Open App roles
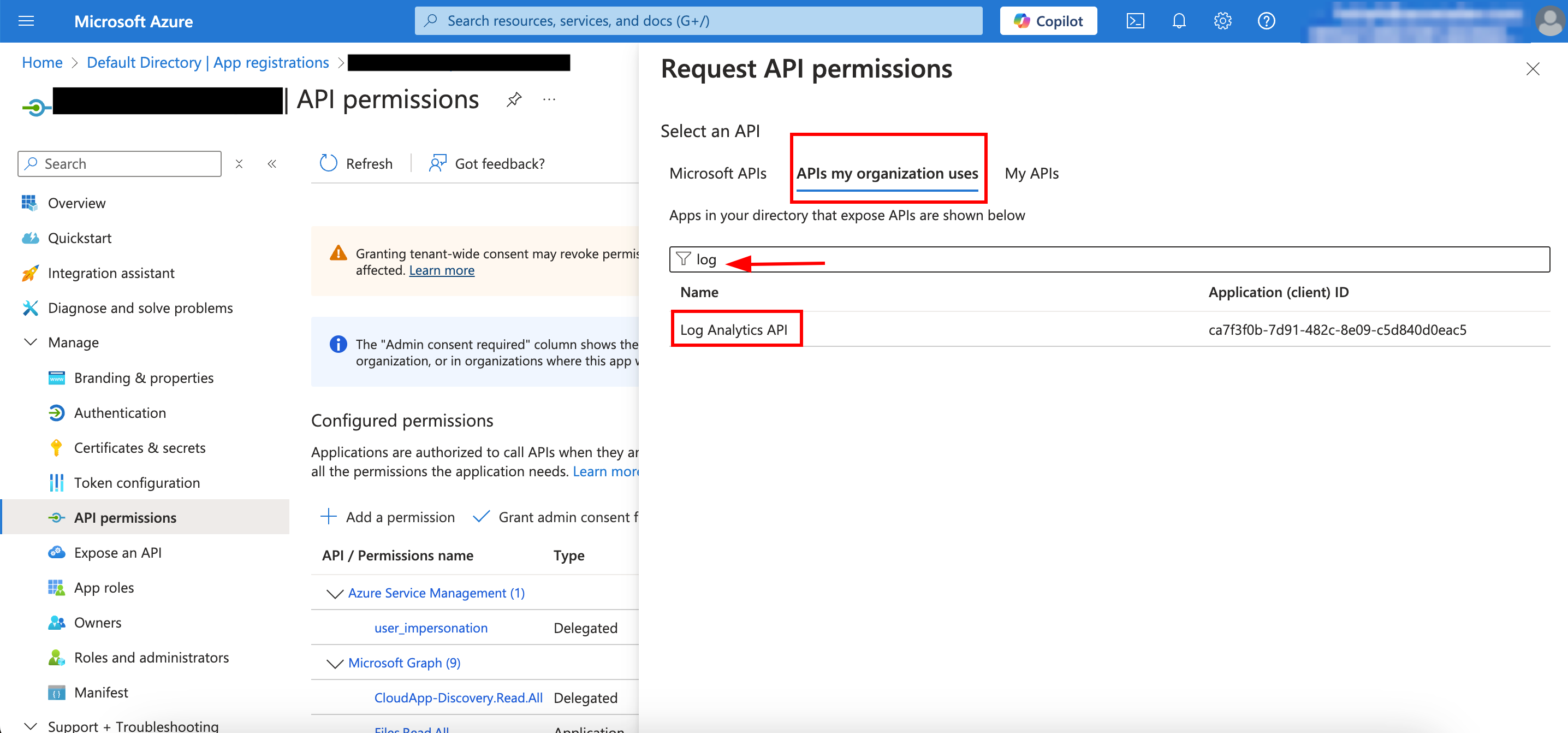This screenshot has width=1568, height=733. pos(104,588)
